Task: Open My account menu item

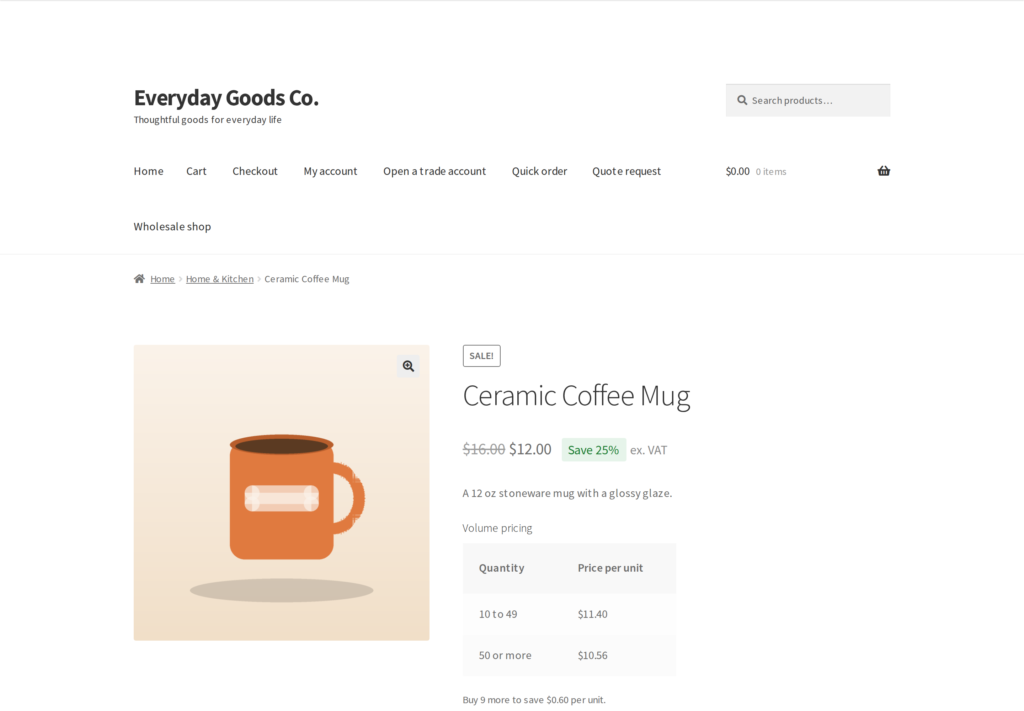Action: point(330,171)
